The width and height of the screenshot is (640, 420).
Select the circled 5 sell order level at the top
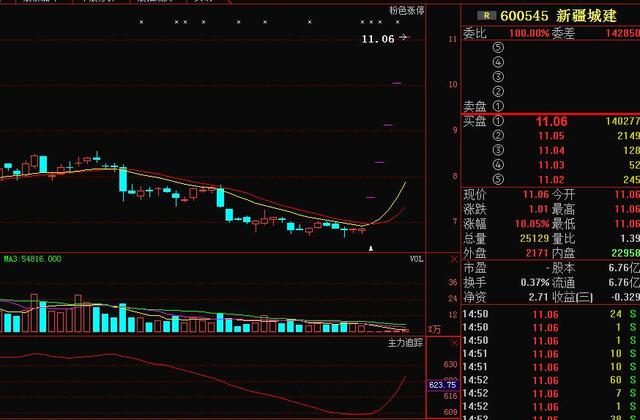[x=498, y=46]
